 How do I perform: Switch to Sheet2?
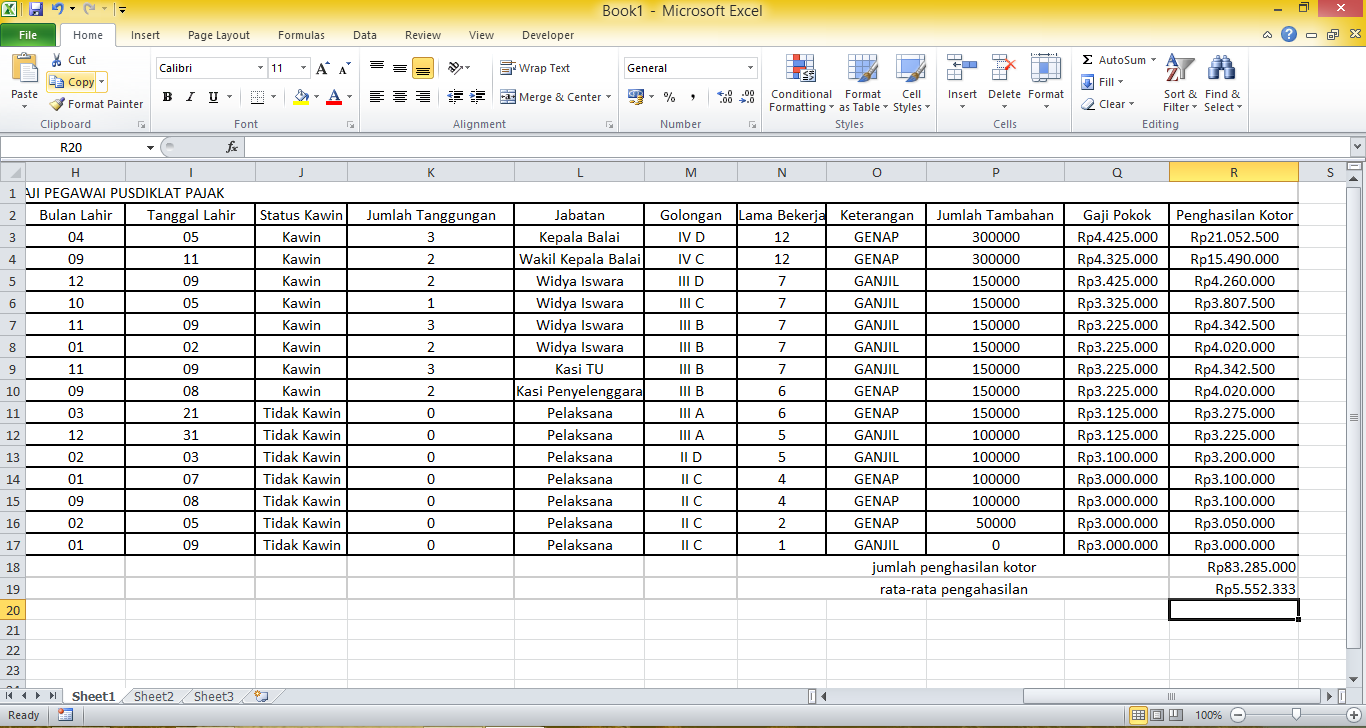pos(152,696)
